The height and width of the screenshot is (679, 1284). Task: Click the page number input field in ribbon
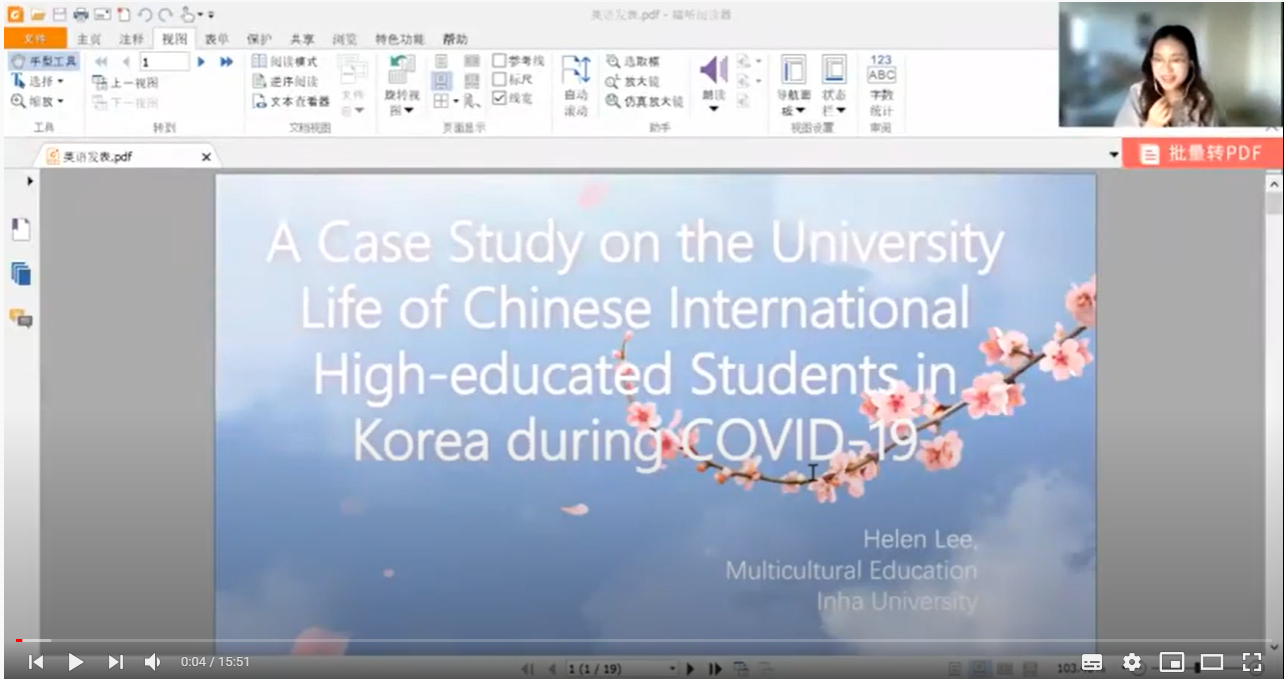(x=164, y=62)
